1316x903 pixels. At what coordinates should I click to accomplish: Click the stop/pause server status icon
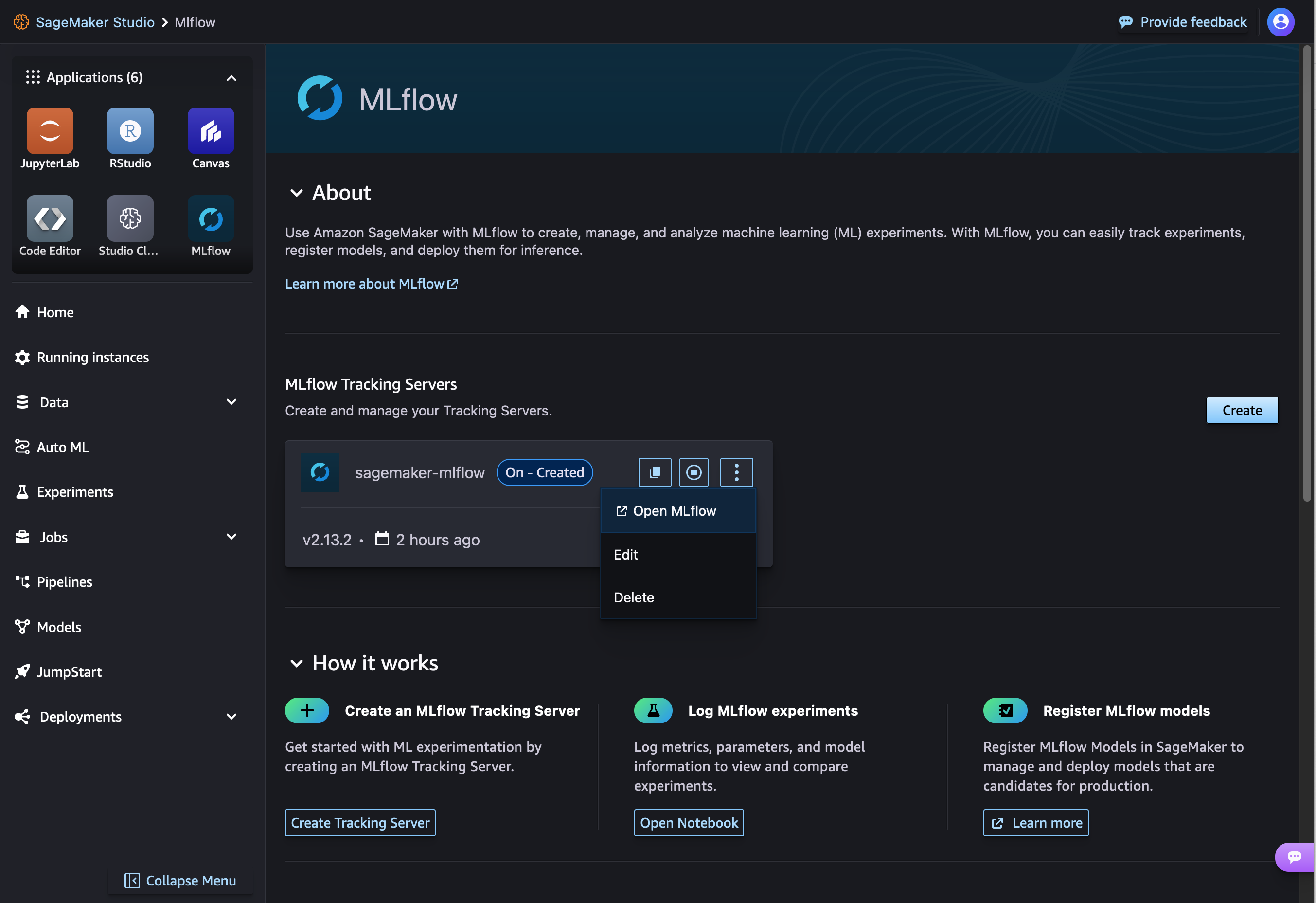694,471
